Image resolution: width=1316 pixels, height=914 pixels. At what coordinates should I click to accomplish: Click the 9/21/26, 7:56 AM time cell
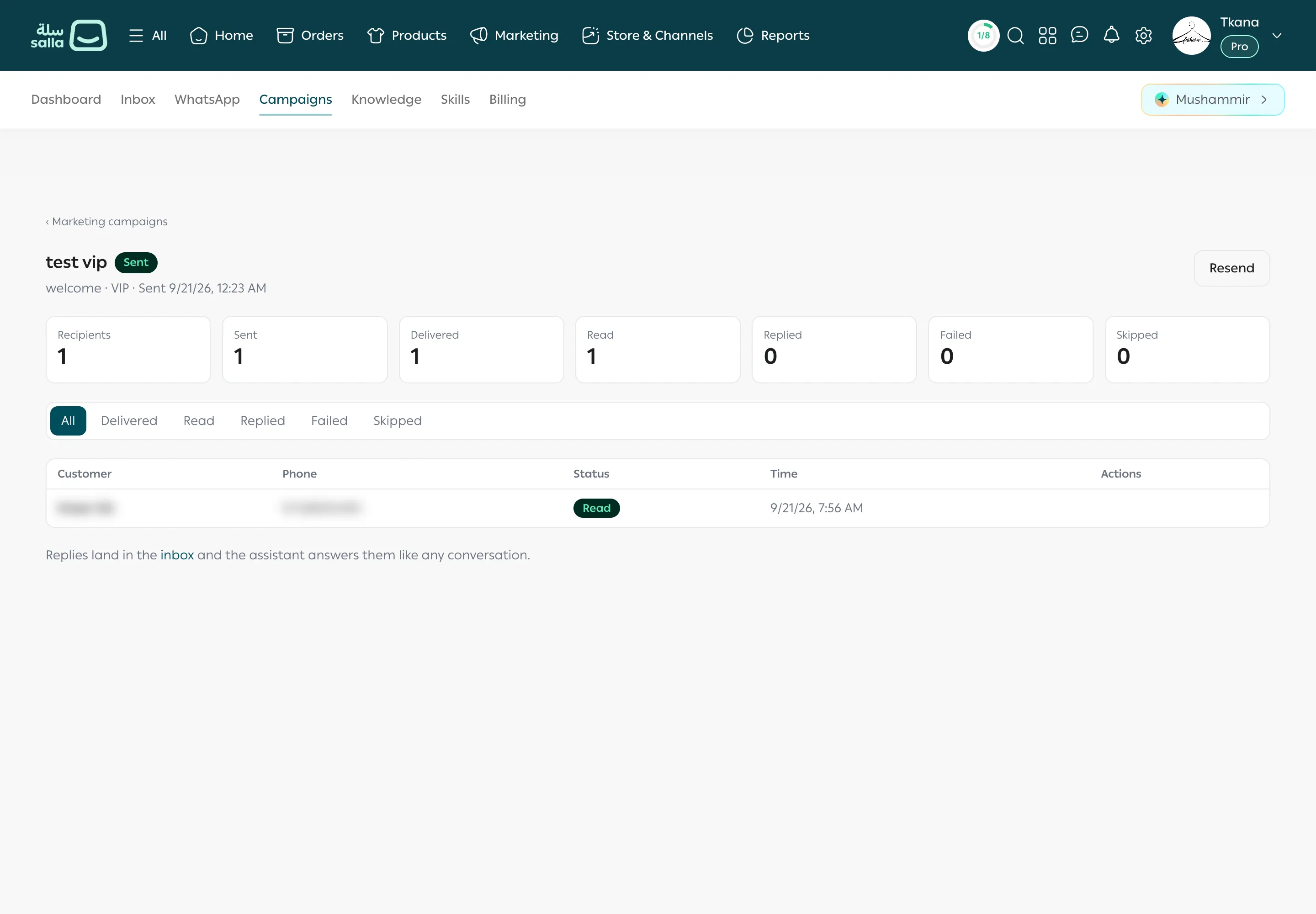pos(816,508)
